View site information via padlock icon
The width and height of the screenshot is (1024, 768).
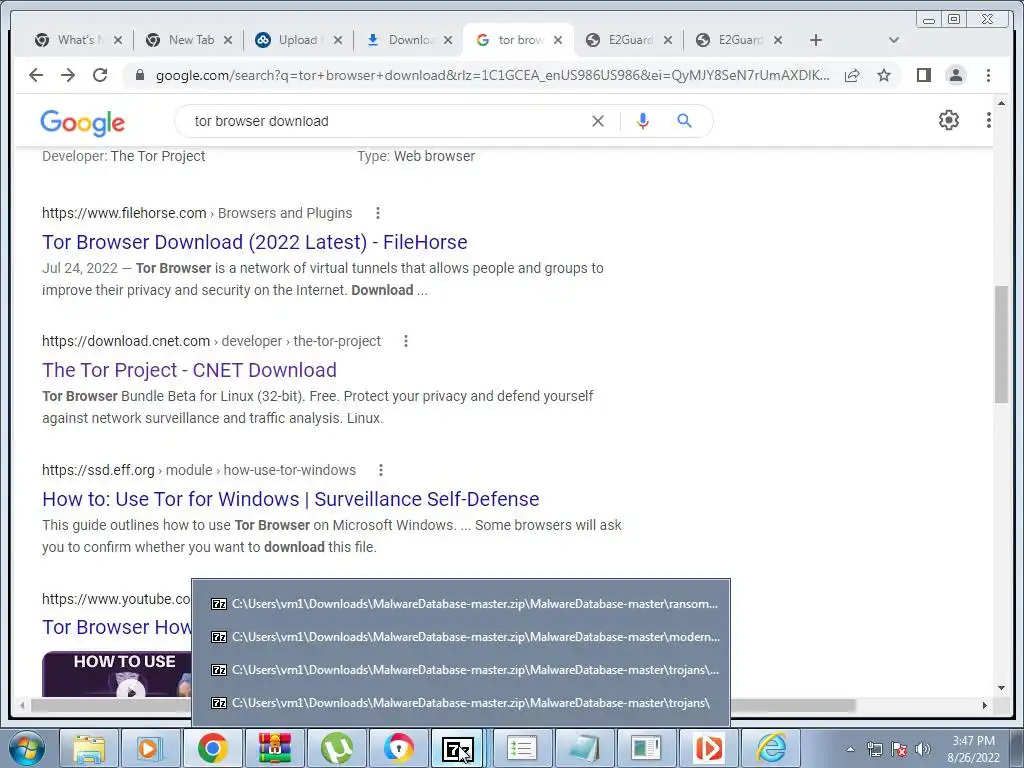139,75
